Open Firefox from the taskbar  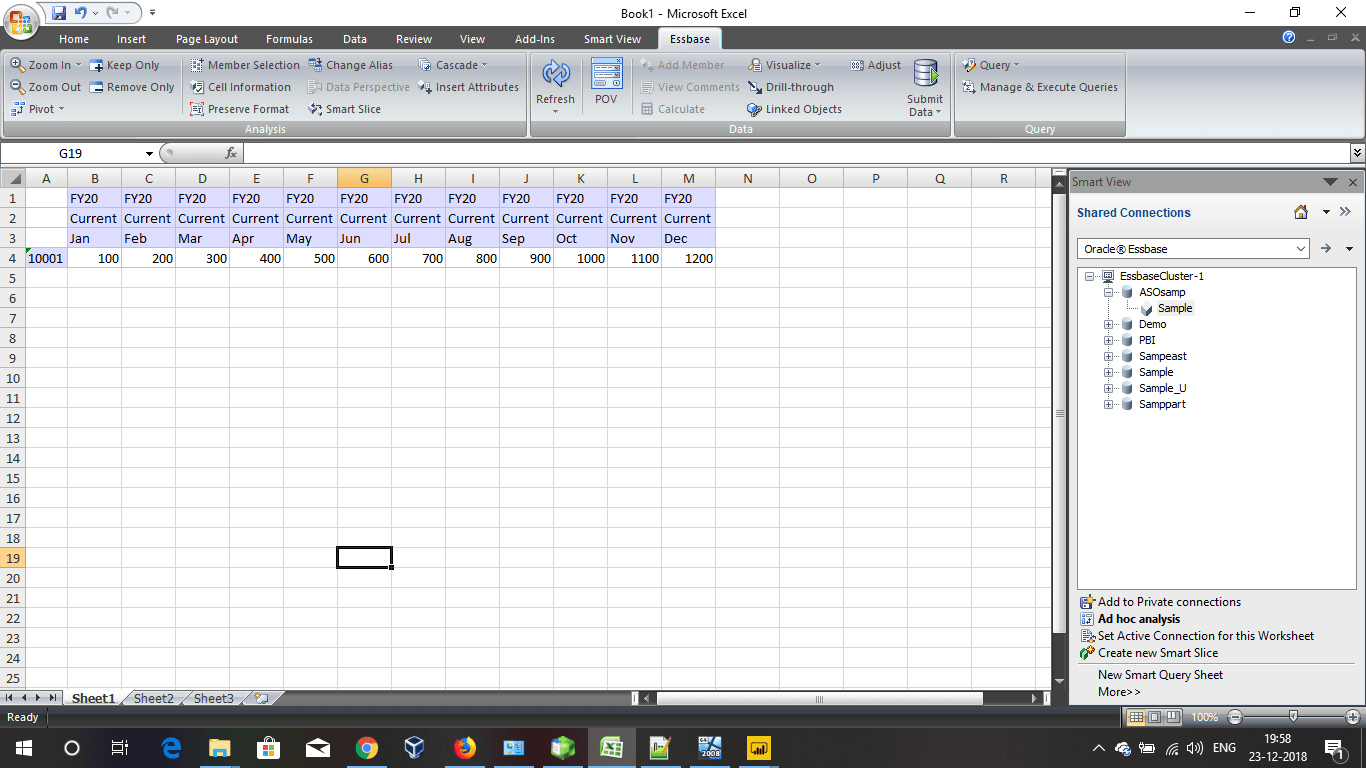[463, 748]
